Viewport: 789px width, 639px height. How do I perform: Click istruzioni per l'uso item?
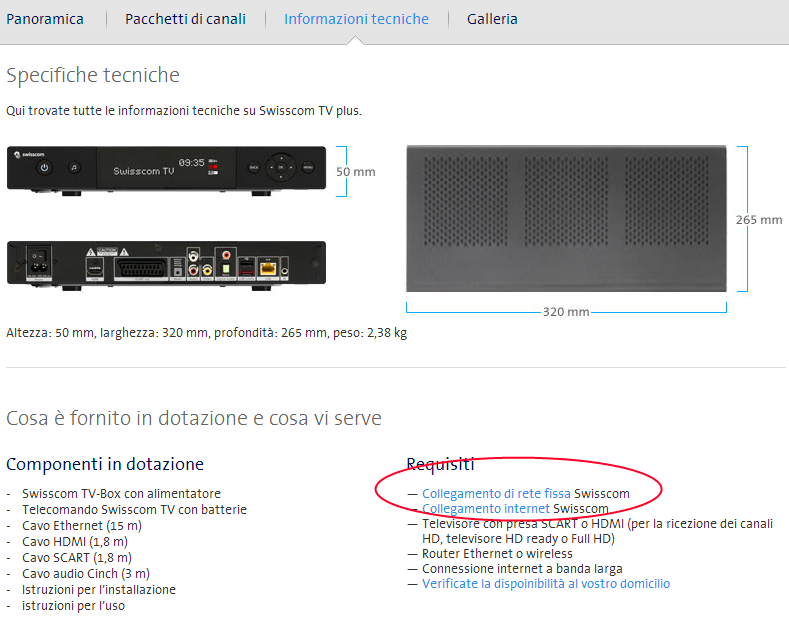pos(73,606)
